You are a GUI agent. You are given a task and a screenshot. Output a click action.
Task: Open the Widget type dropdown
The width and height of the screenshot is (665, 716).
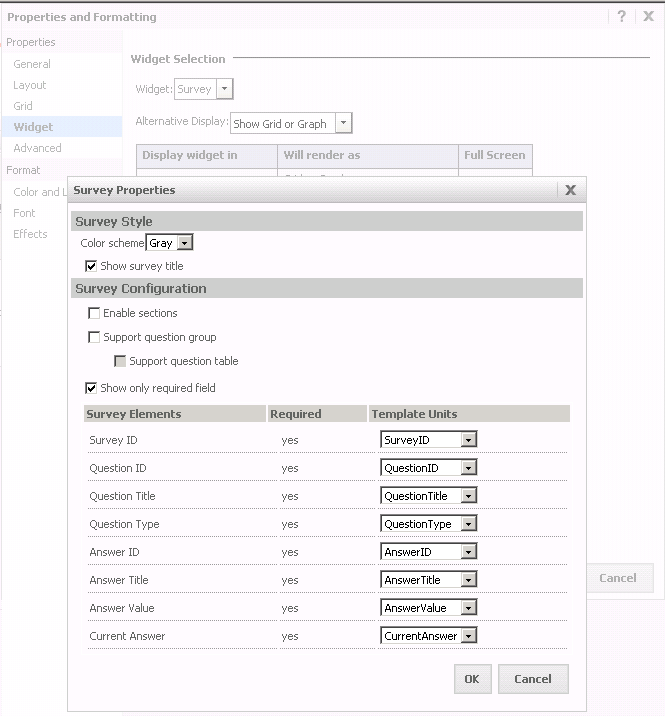click(225, 89)
